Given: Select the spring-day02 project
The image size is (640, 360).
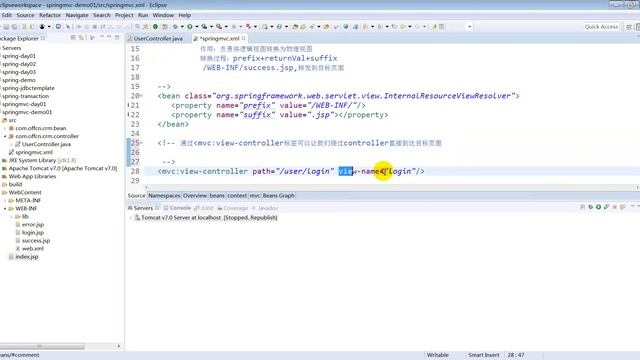Looking at the screenshot, I should tap(19, 64).
